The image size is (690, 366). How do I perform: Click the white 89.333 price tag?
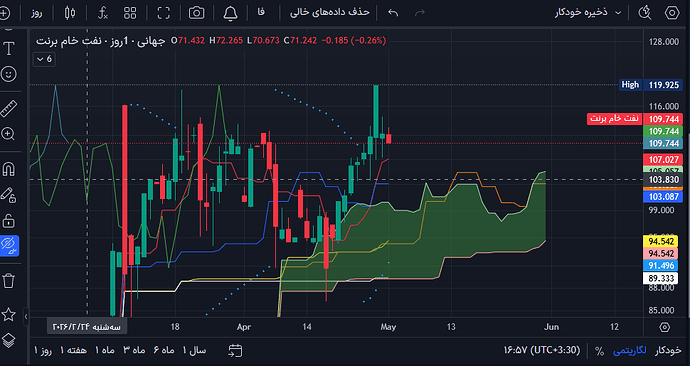661,278
